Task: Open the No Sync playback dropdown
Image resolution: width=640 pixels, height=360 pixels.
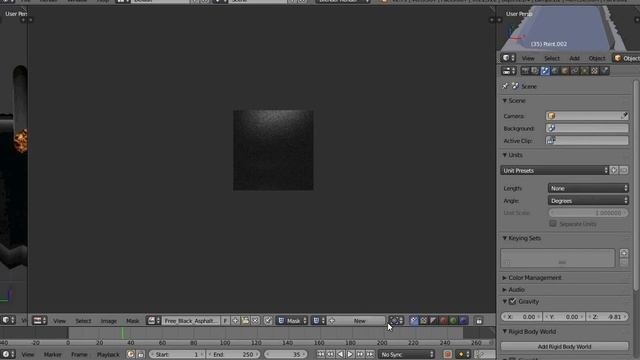Action: click(407, 354)
